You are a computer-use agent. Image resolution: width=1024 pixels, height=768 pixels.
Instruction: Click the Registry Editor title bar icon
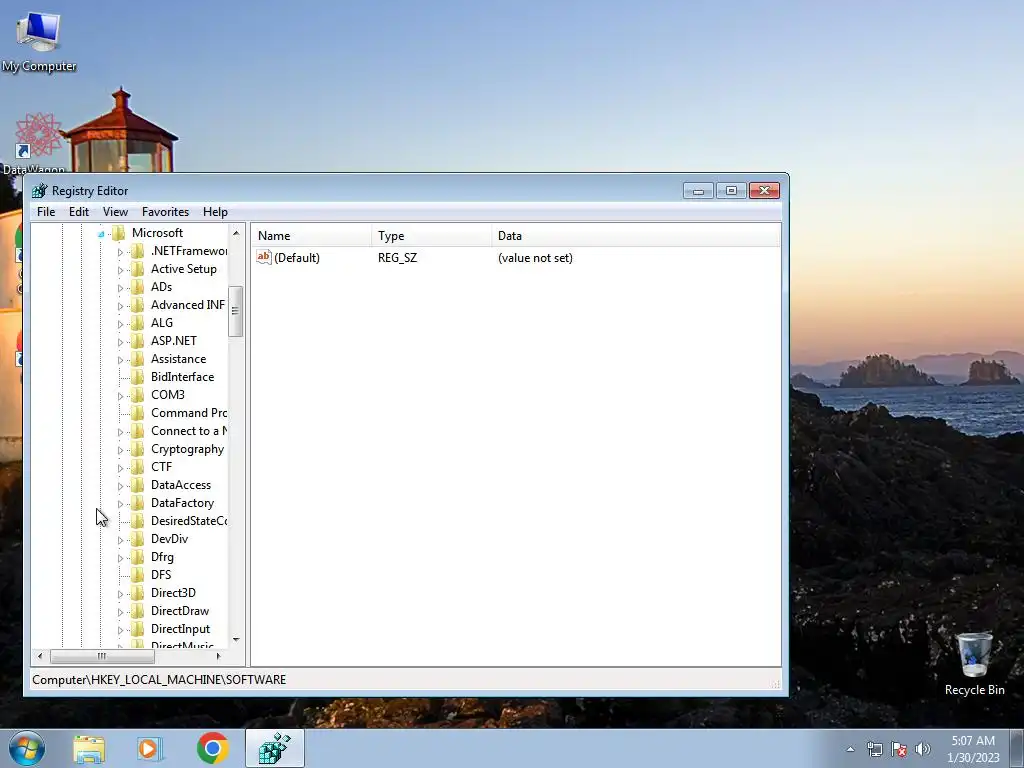pos(40,191)
